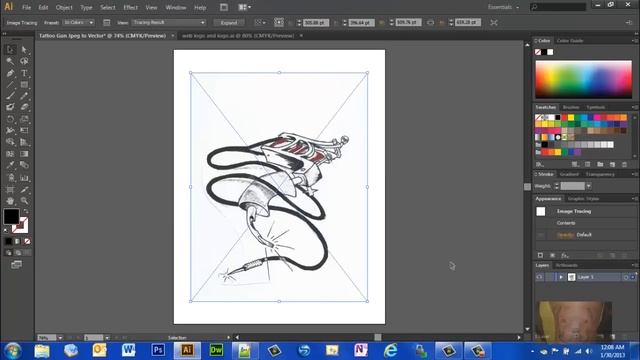This screenshot has height=360, width=640.
Task: Open the Preset dropdown for Image Tracing
Action: [x=79, y=22]
